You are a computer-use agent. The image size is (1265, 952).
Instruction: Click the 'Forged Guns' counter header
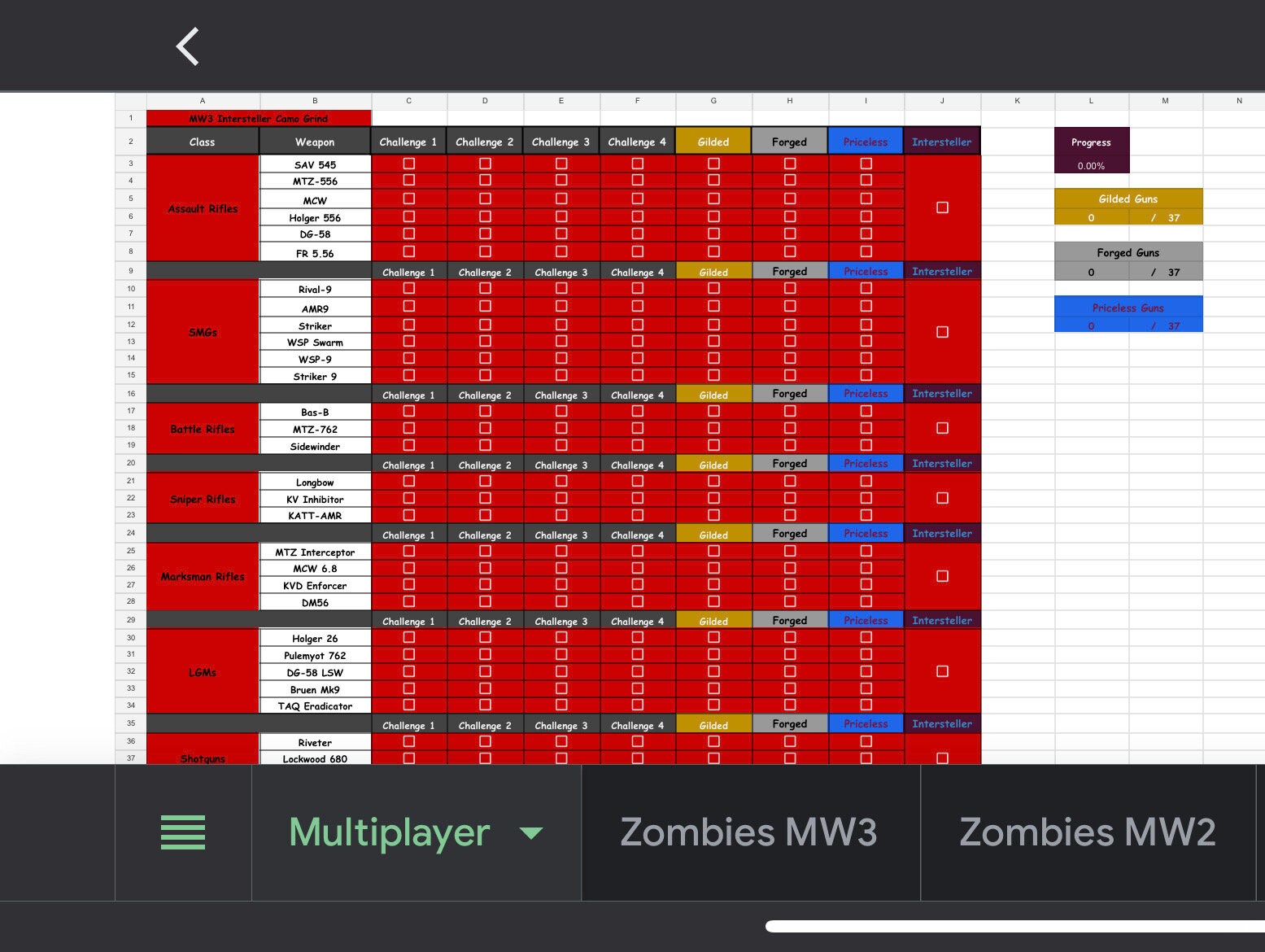coord(1128,252)
